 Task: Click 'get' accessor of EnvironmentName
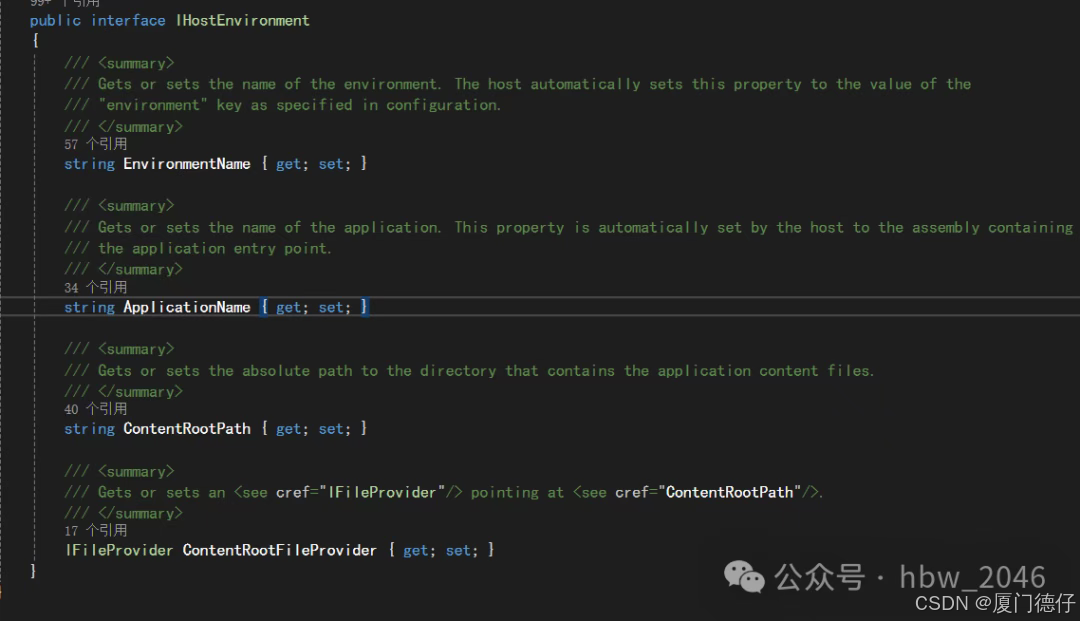tap(288, 164)
